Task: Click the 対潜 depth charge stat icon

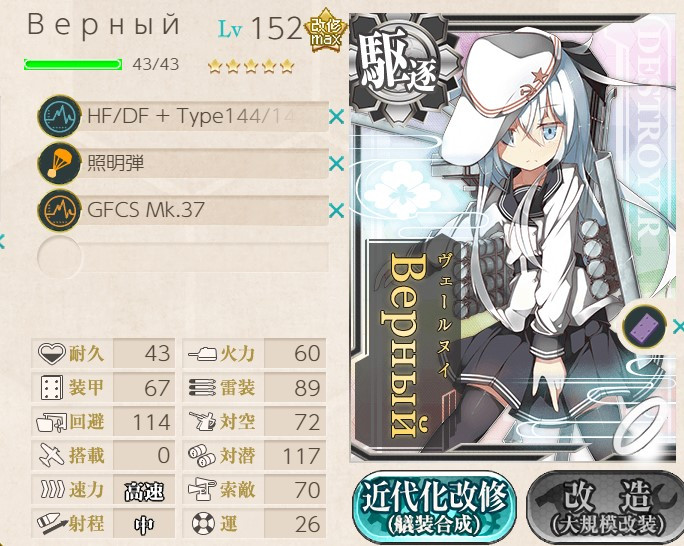Action: pos(202,456)
